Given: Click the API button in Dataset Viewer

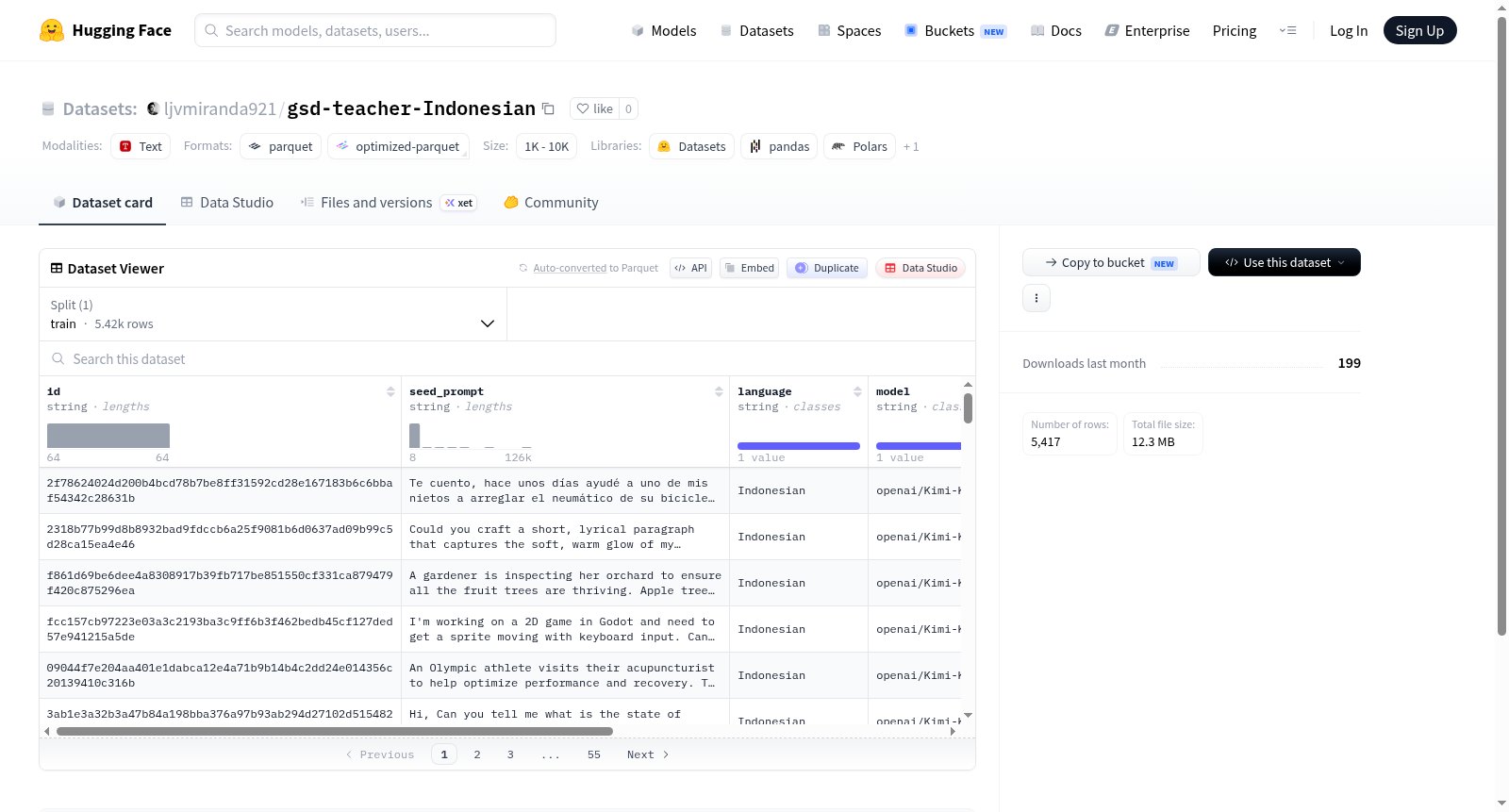Looking at the screenshot, I should (690, 268).
